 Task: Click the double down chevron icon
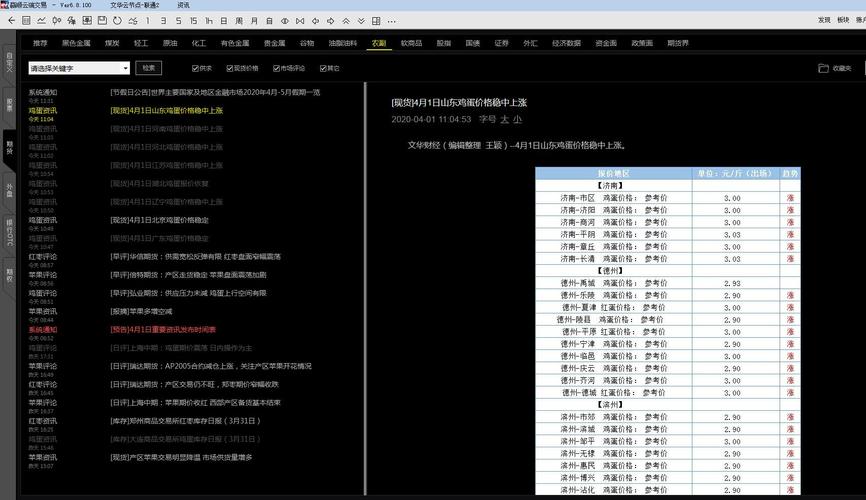[x=361, y=20]
